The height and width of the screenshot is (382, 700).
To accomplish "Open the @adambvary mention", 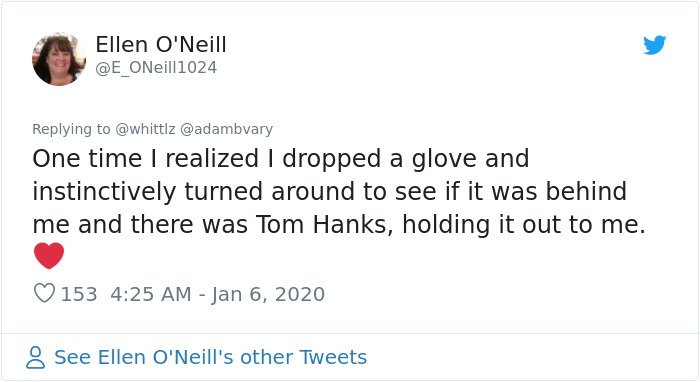I will (226, 129).
